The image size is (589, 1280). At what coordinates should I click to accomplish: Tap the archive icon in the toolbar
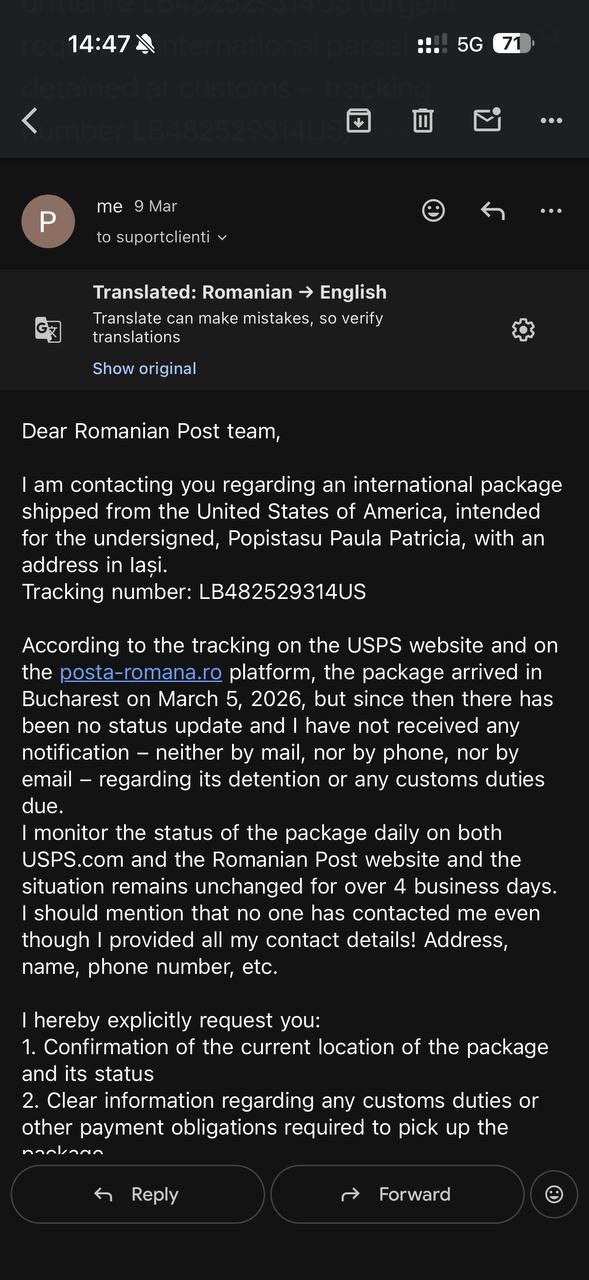click(x=358, y=119)
